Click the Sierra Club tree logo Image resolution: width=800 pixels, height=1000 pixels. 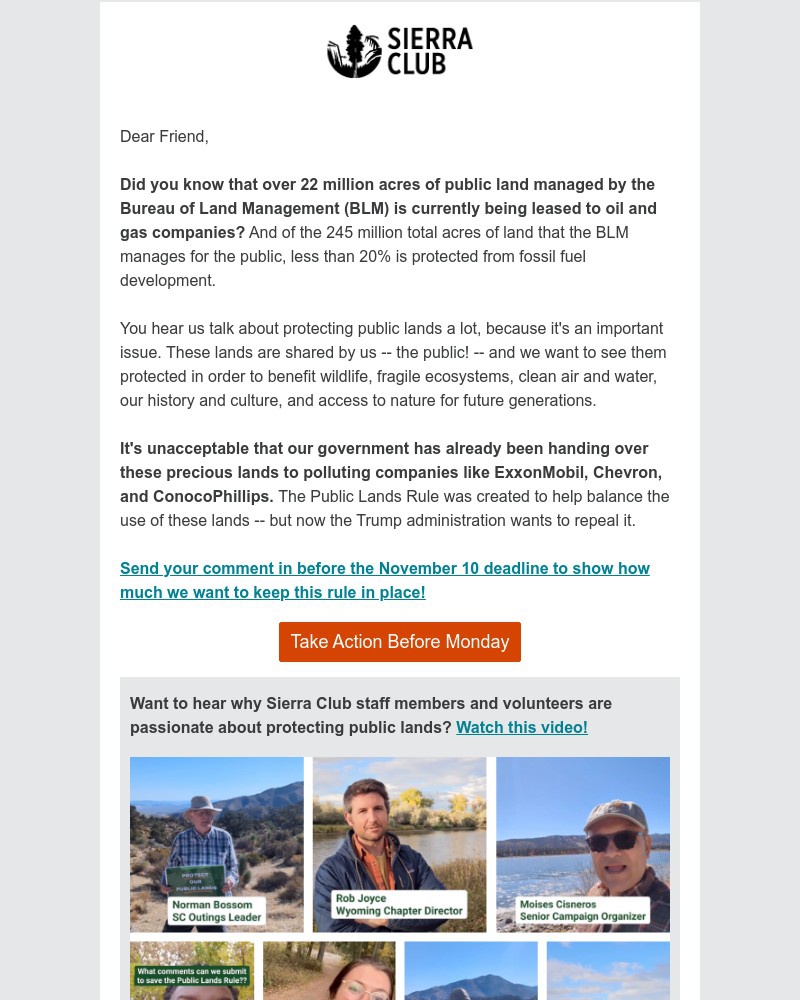(x=356, y=51)
